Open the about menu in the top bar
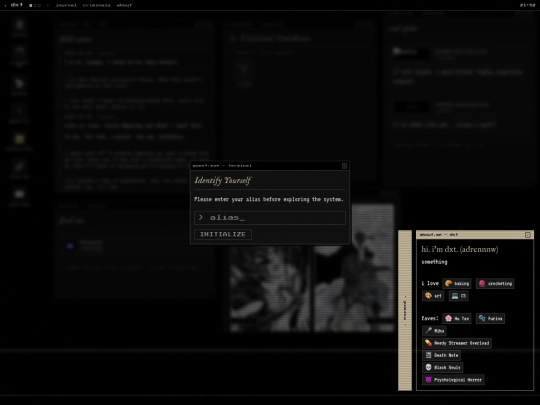Image resolution: width=540 pixels, height=405 pixels. point(124,5)
